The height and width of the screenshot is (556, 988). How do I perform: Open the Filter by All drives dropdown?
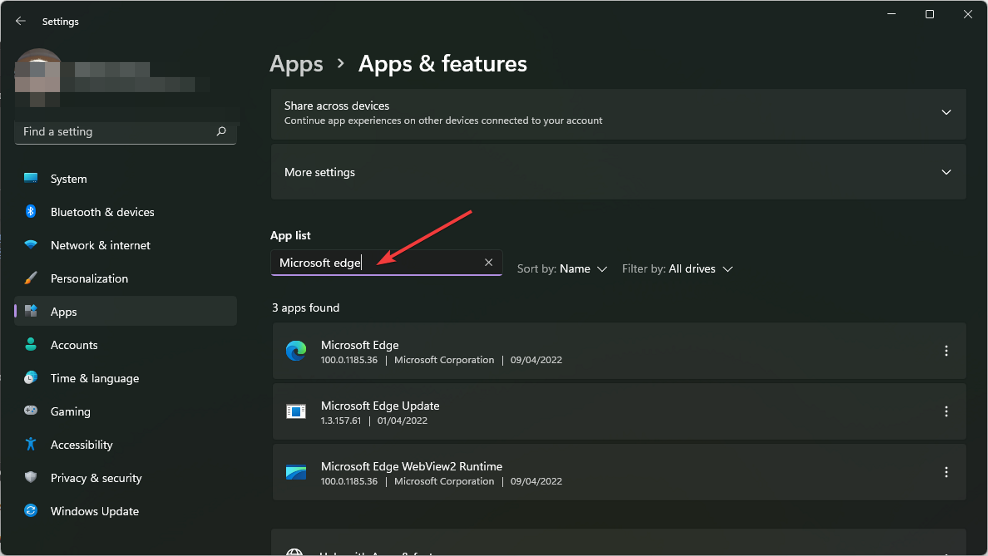tap(677, 269)
